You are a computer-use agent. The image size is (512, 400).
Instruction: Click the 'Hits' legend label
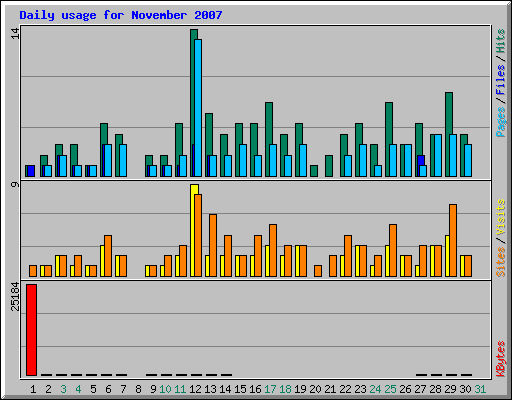[500, 41]
